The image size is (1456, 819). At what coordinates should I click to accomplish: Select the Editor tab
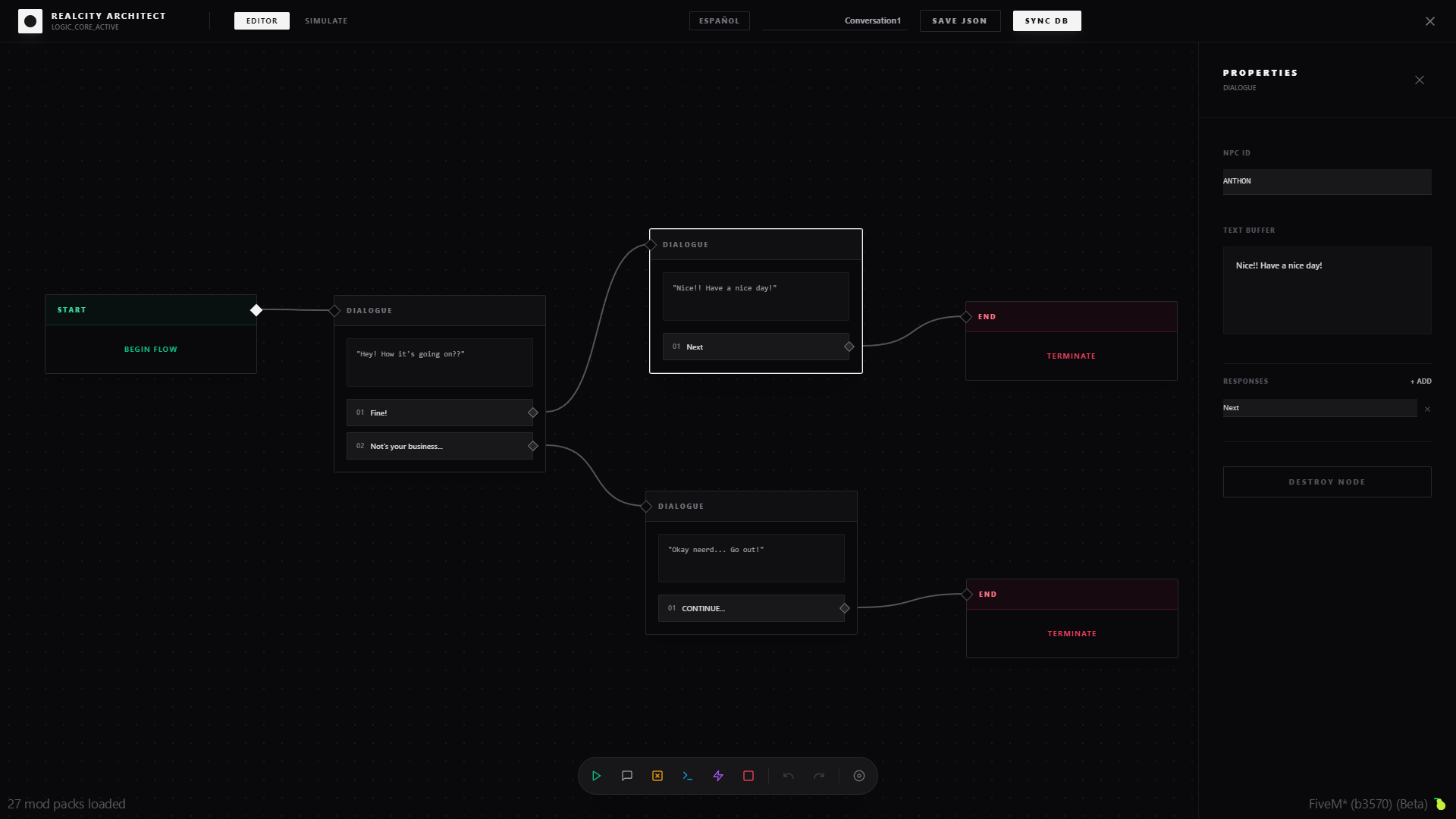click(x=262, y=20)
